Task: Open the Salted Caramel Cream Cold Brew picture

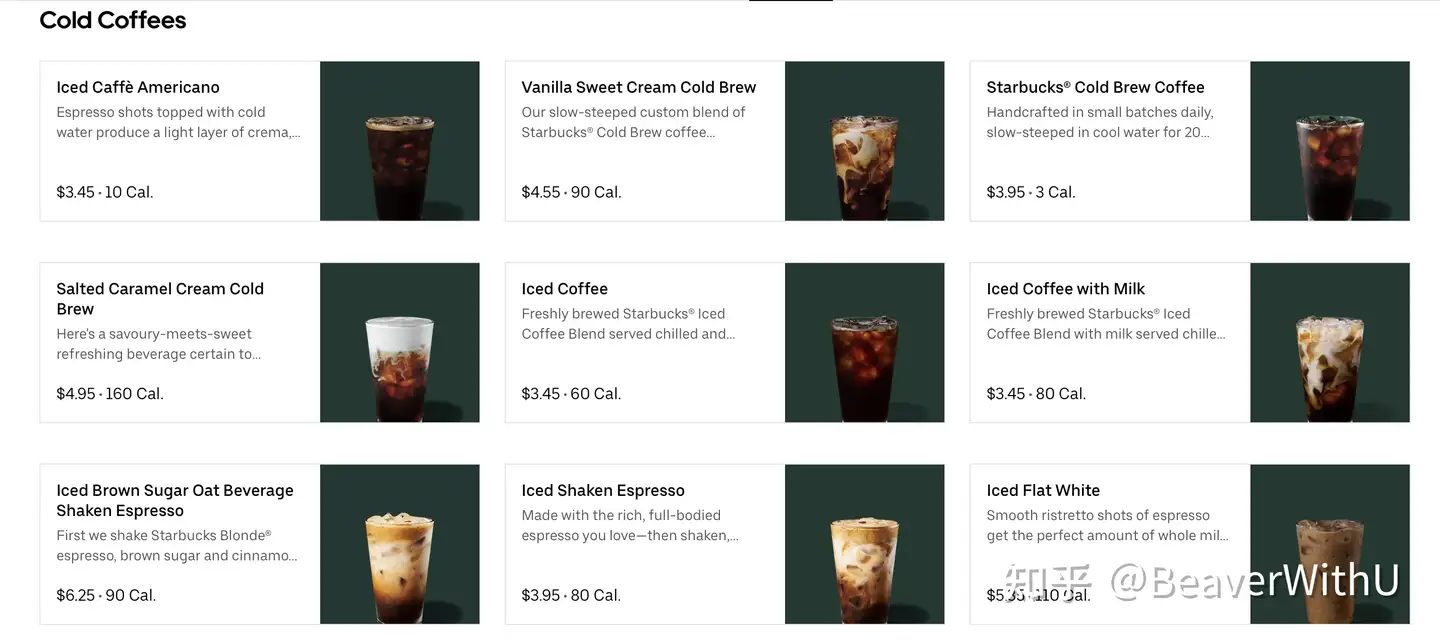Action: click(400, 343)
